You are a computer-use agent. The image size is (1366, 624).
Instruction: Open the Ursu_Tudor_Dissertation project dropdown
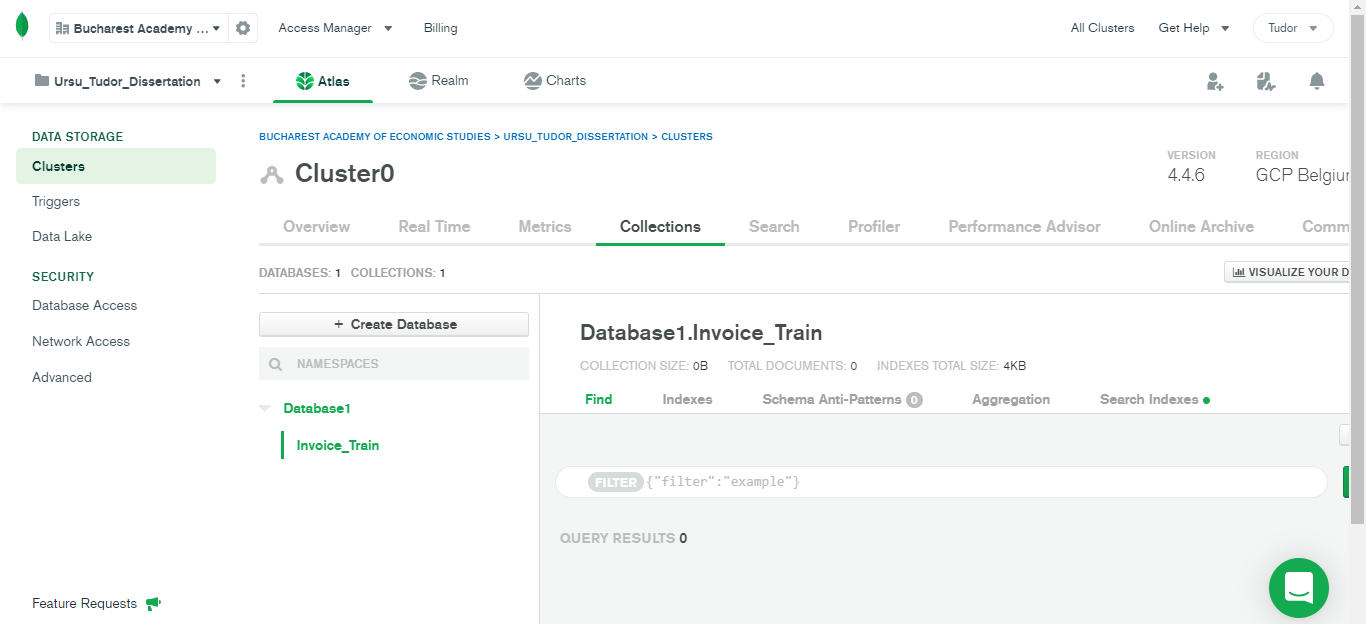click(x=128, y=81)
